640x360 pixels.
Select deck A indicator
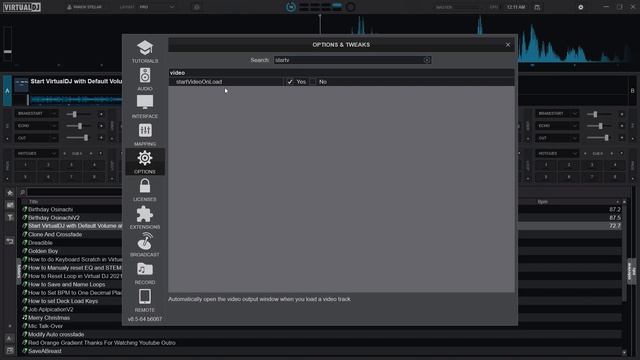click(7, 91)
